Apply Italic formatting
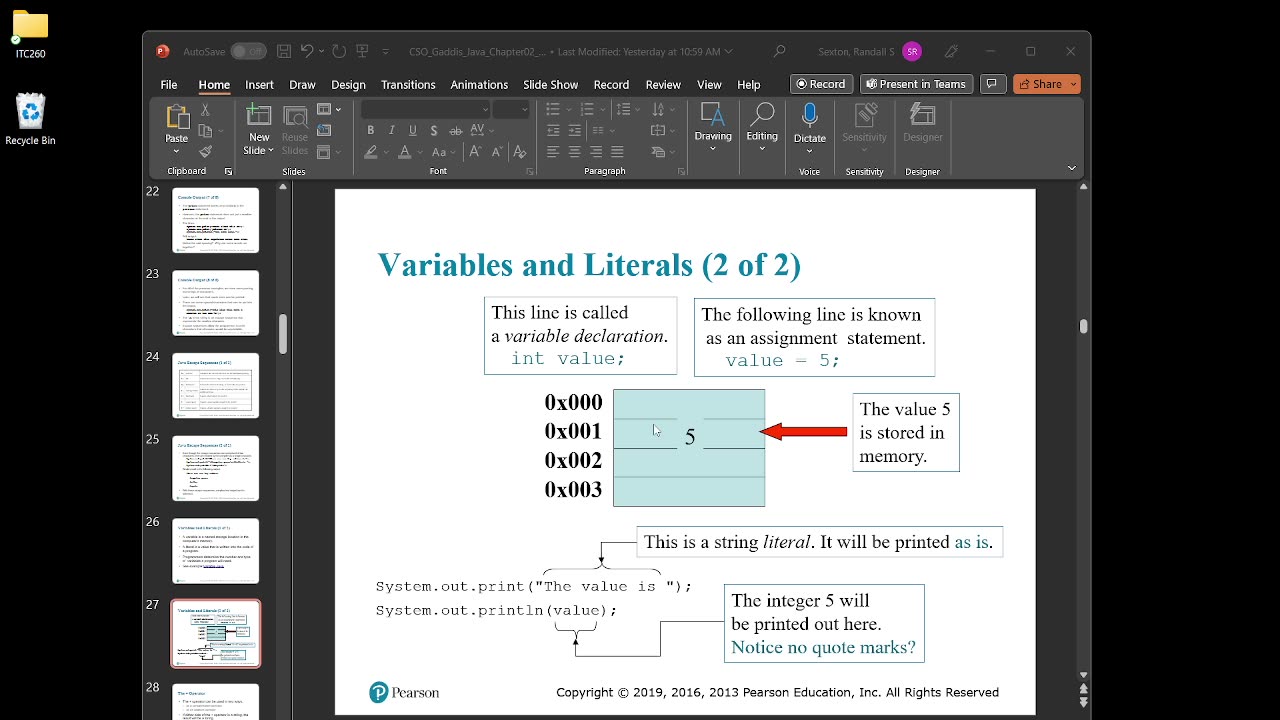The image size is (1280, 720). click(x=391, y=131)
